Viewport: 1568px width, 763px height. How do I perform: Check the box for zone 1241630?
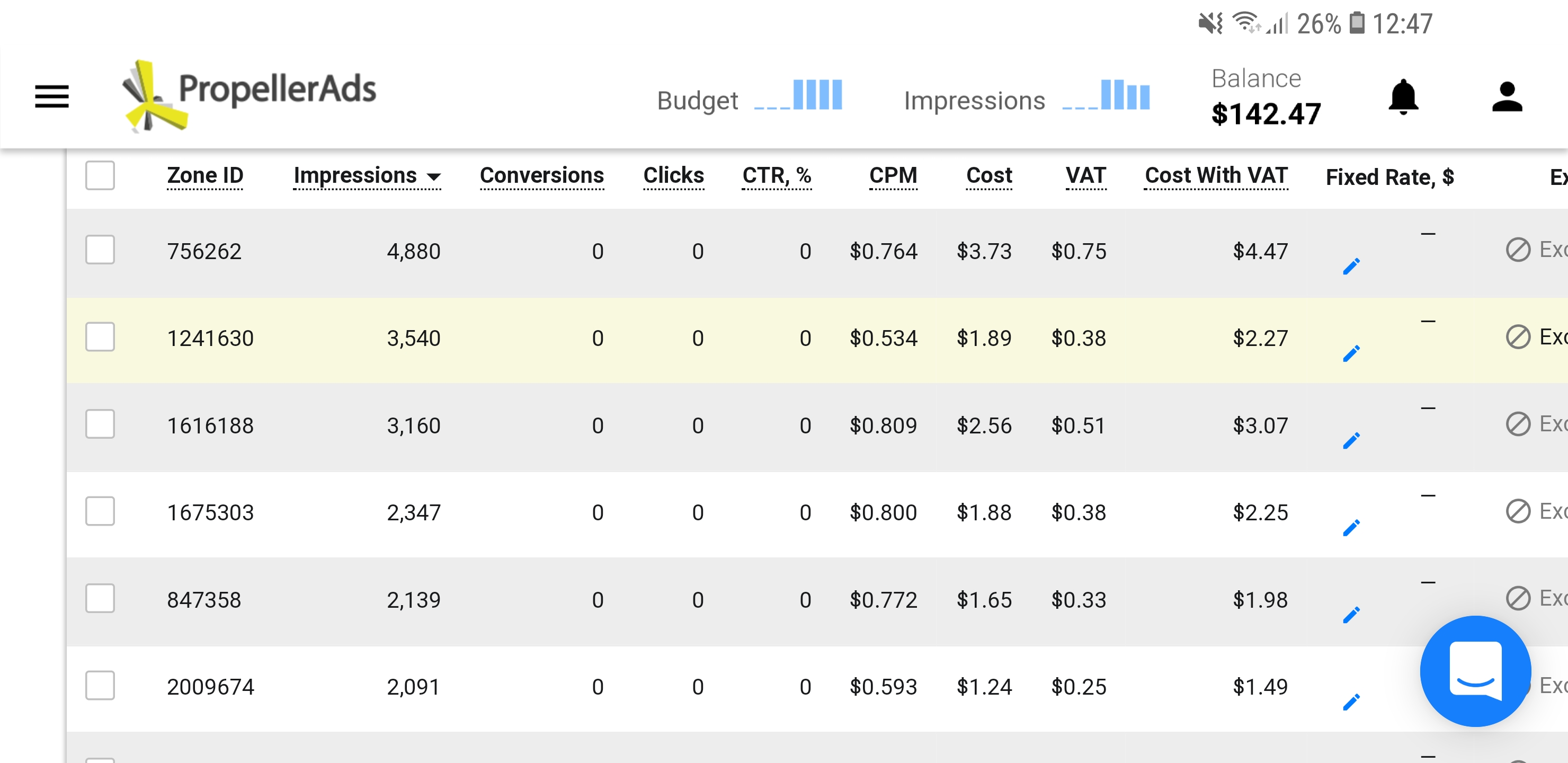pos(100,337)
